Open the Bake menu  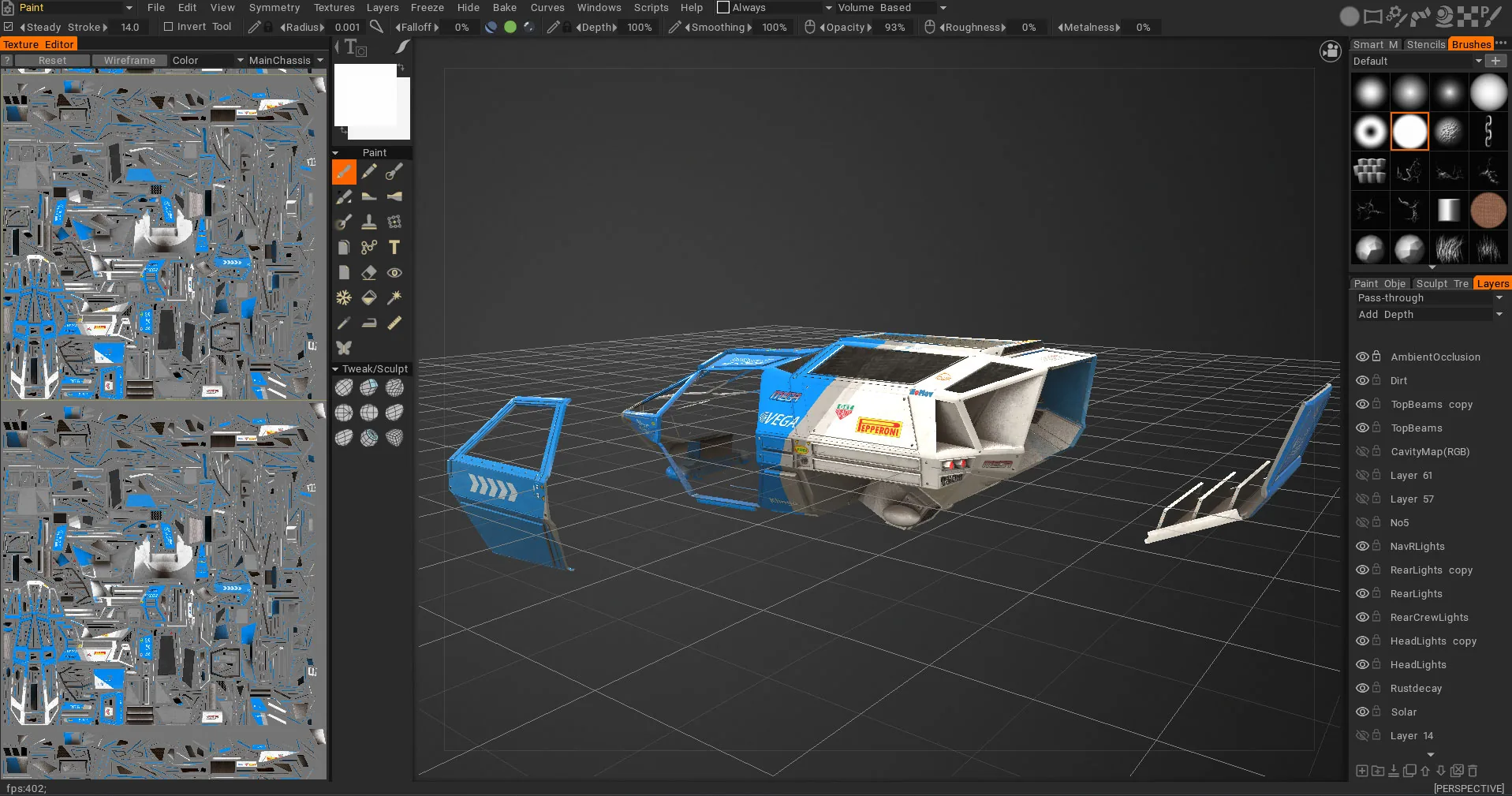coord(505,7)
